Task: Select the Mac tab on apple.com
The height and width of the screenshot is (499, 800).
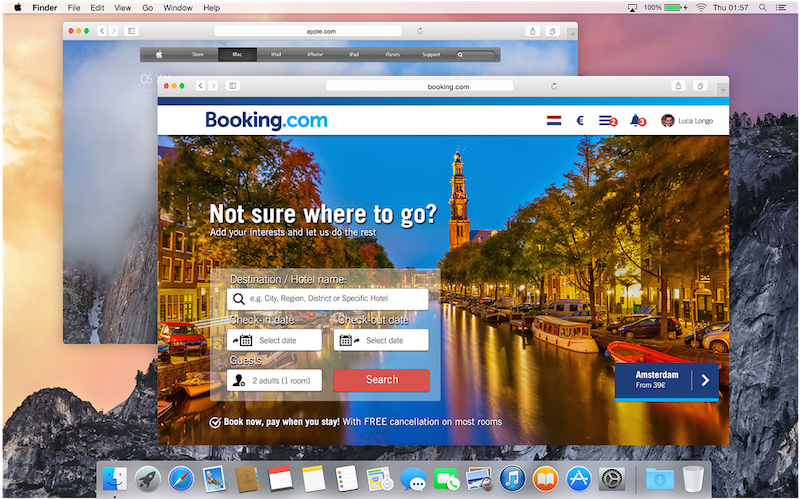Action: pyautogui.click(x=237, y=54)
